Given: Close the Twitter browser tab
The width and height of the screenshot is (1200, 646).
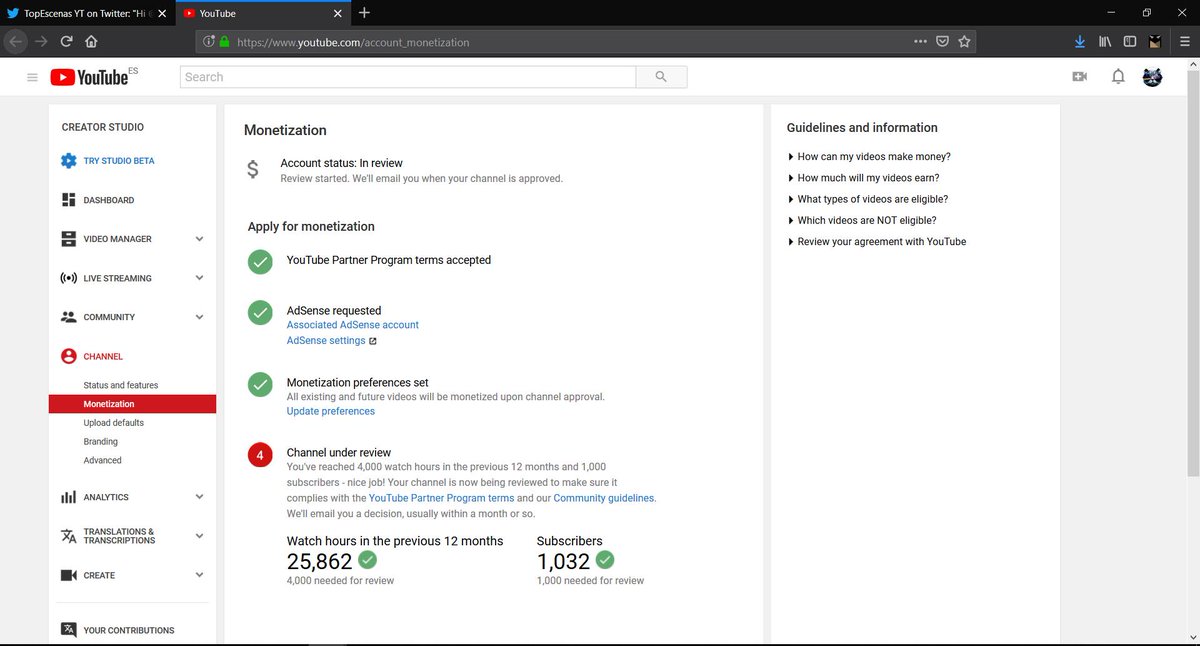Looking at the screenshot, I should point(162,13).
